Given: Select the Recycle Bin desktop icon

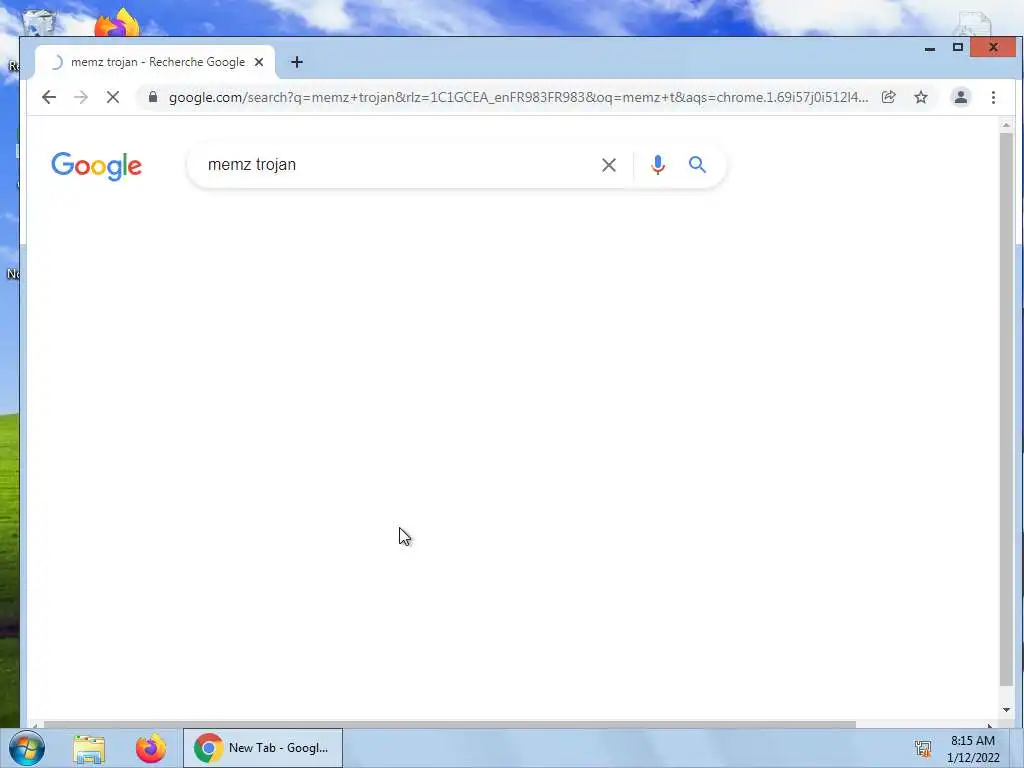Looking at the screenshot, I should tap(39, 23).
